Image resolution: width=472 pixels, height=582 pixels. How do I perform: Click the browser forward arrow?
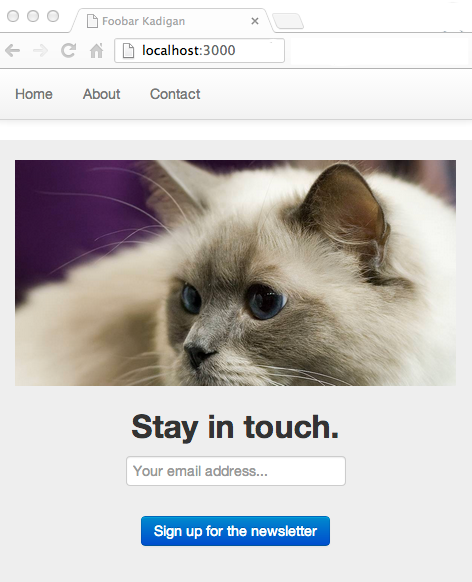pos(40,50)
